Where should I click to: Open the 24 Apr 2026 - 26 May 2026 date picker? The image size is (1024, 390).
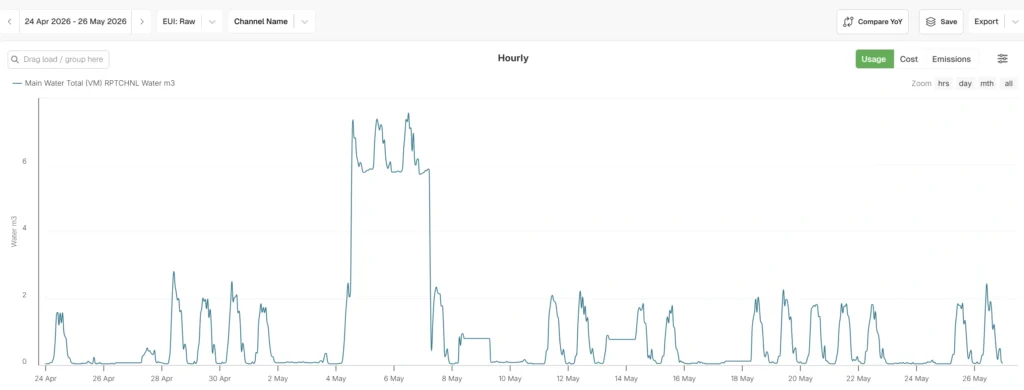click(75, 22)
